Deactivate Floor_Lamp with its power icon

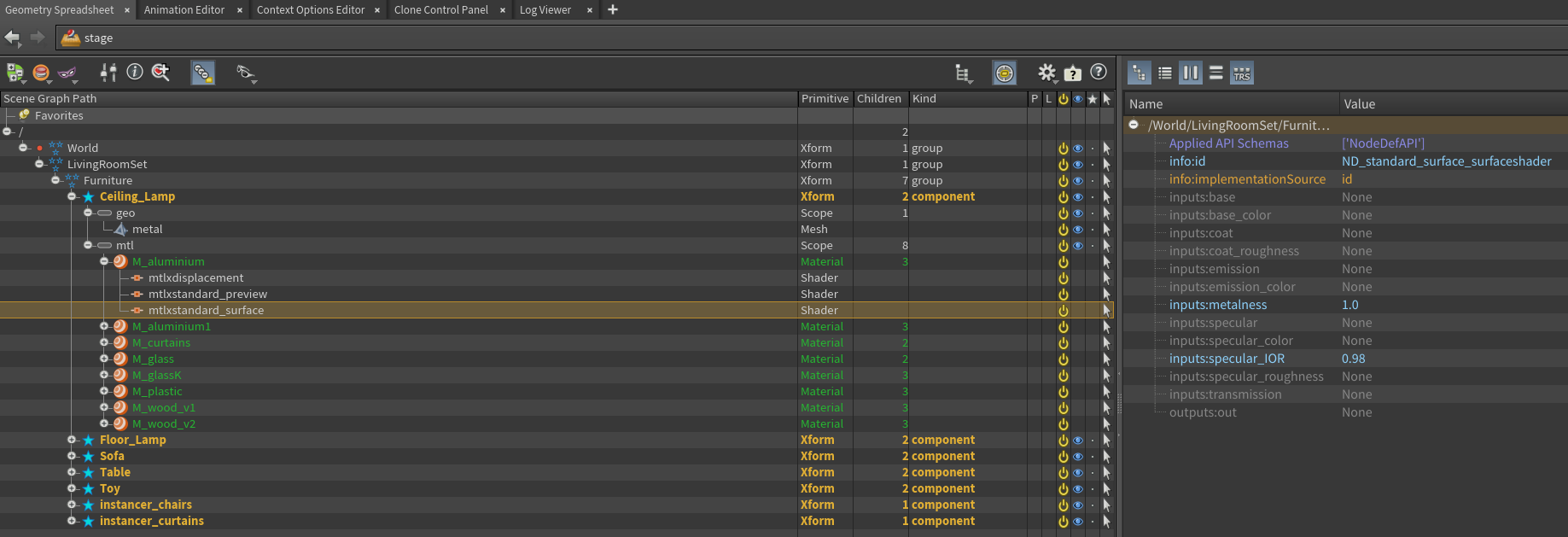[x=1064, y=441]
